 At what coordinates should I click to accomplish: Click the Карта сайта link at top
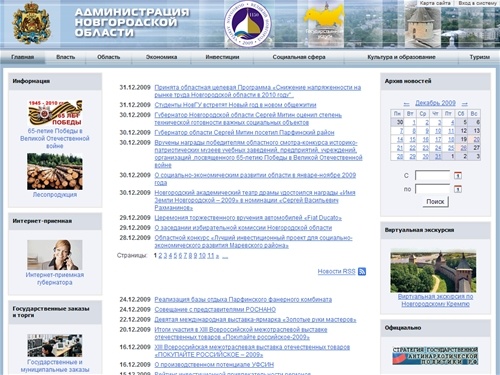pyautogui.click(x=435, y=3)
